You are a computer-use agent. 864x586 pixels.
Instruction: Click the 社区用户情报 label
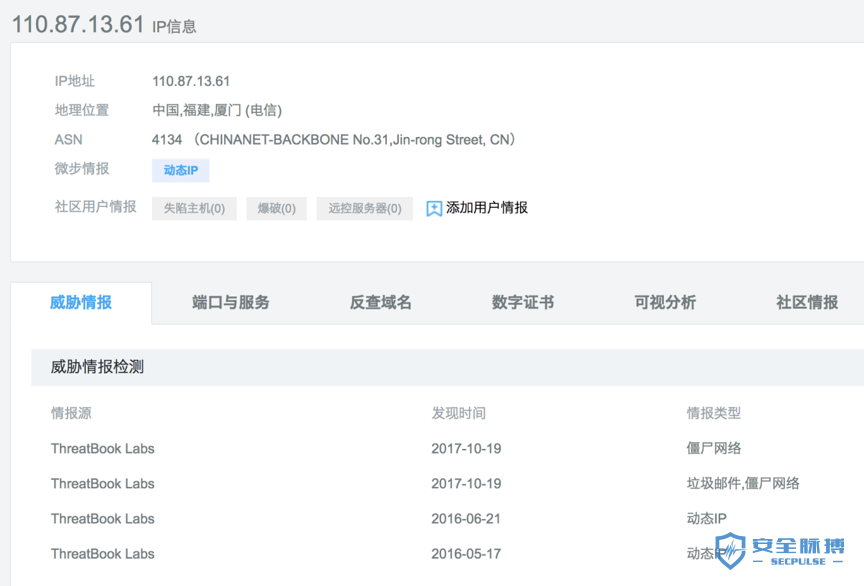click(x=95, y=207)
